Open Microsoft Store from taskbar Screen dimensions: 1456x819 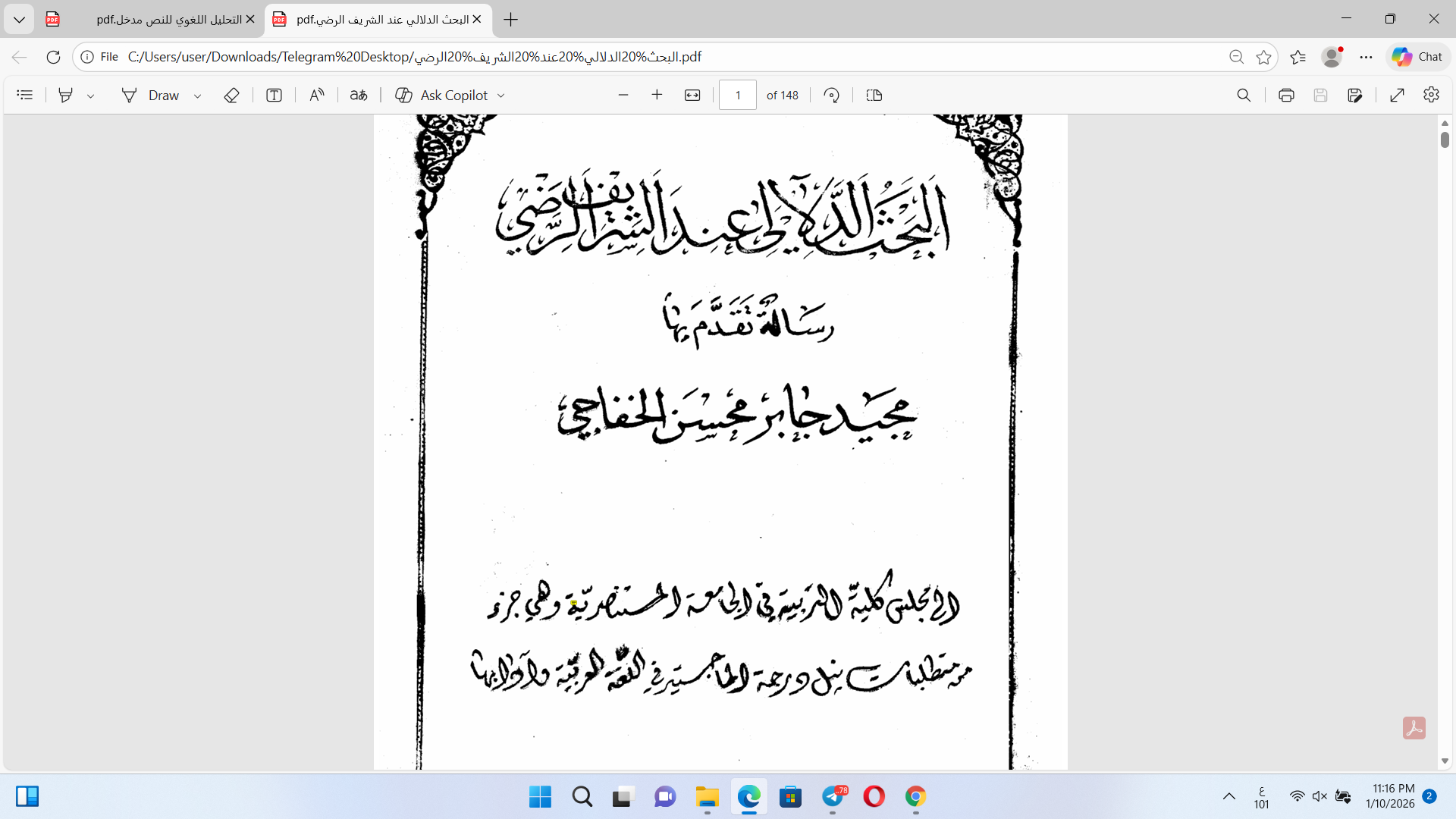click(791, 796)
